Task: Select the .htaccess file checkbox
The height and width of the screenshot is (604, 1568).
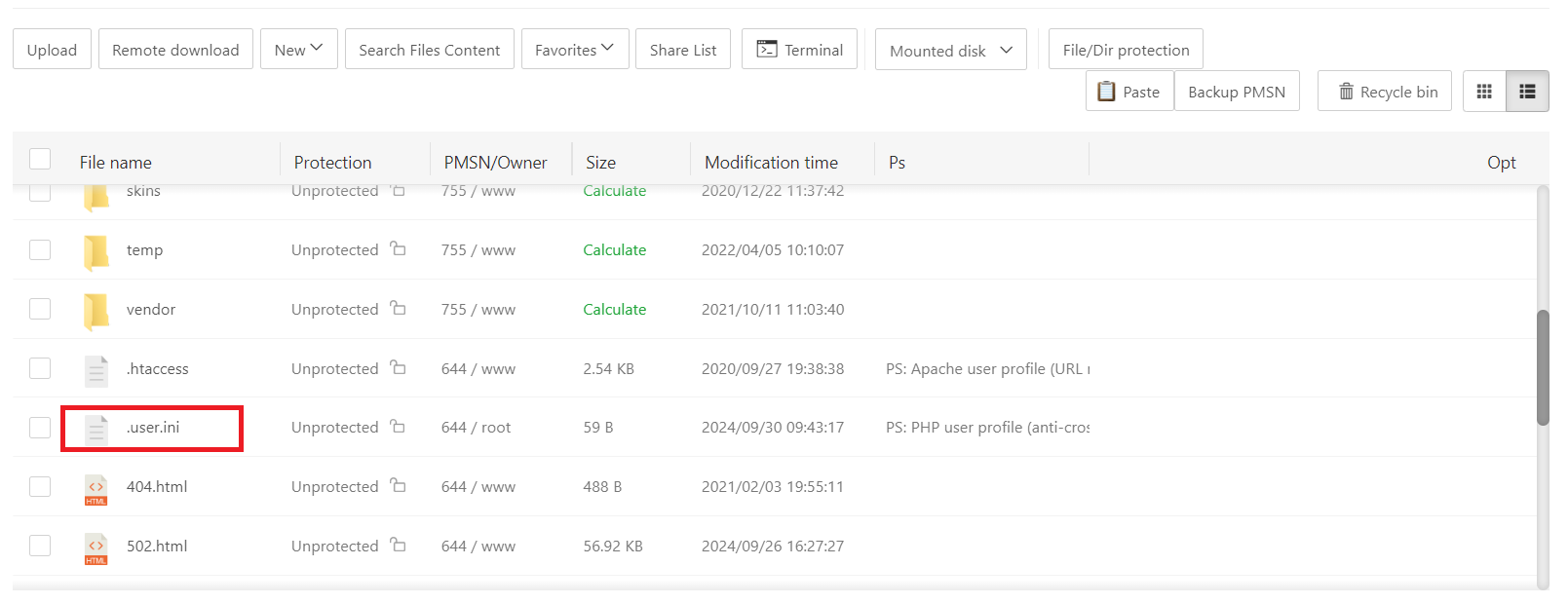Action: click(x=40, y=368)
